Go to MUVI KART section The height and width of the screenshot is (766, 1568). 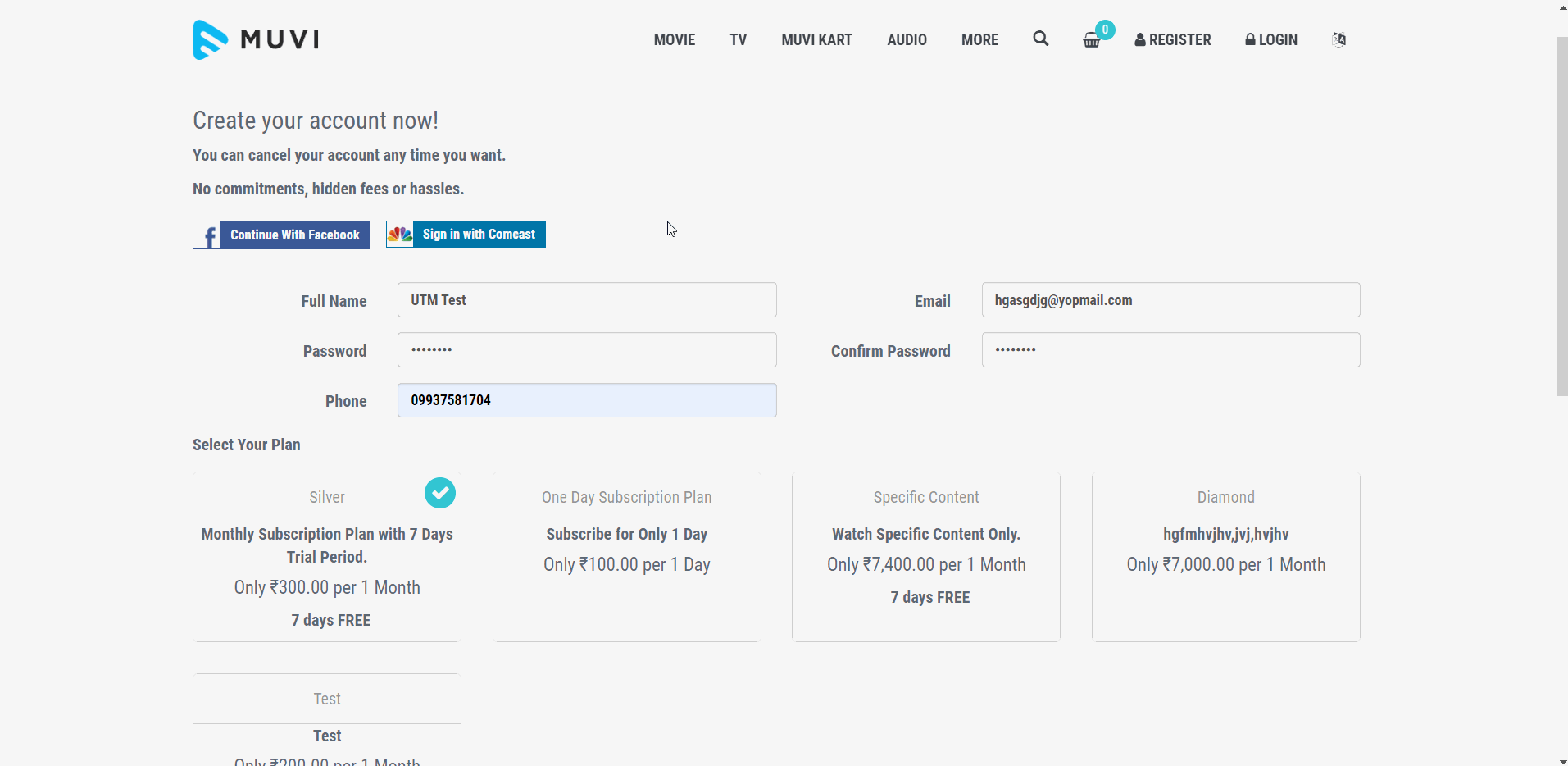coord(816,39)
